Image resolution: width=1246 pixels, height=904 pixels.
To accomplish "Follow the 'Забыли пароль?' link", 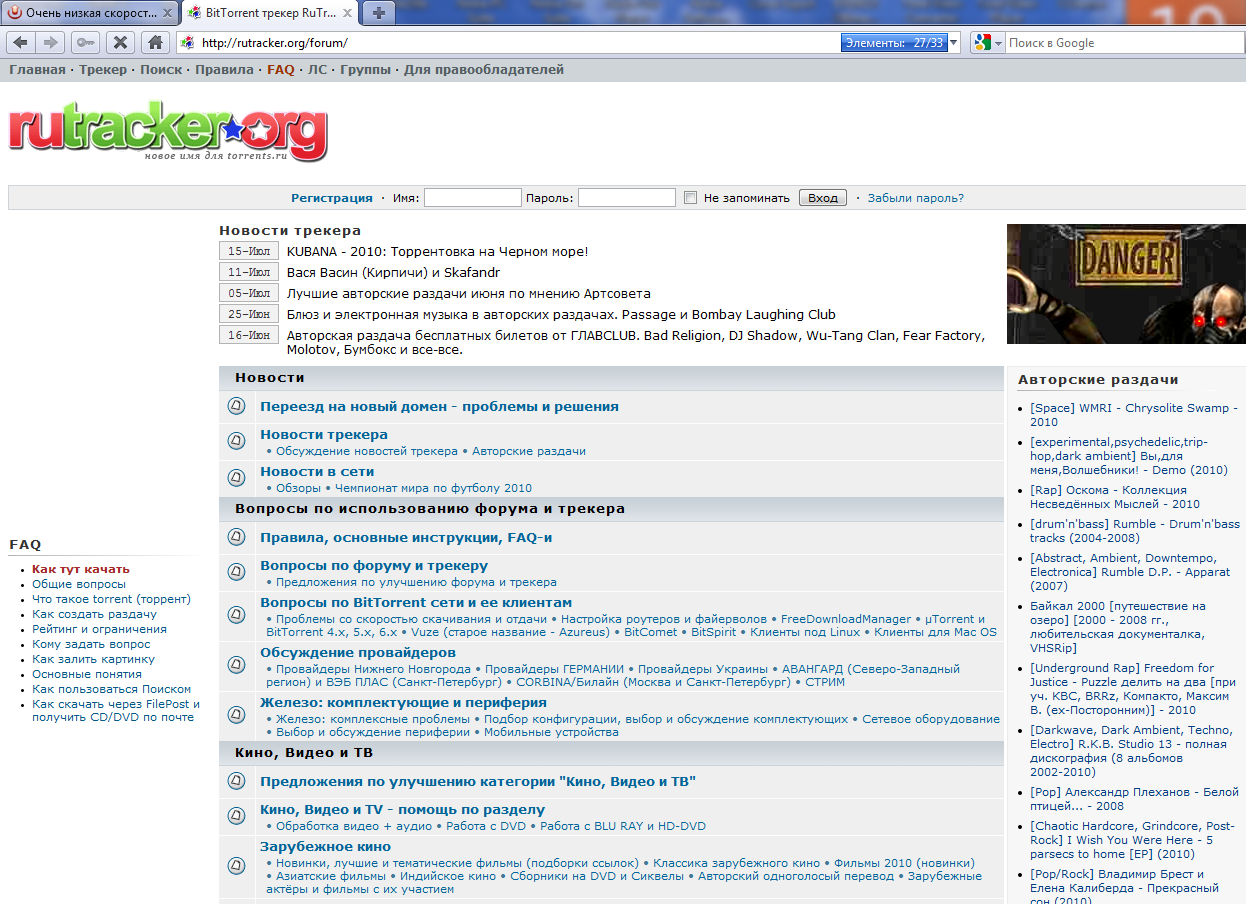I will click(915, 198).
